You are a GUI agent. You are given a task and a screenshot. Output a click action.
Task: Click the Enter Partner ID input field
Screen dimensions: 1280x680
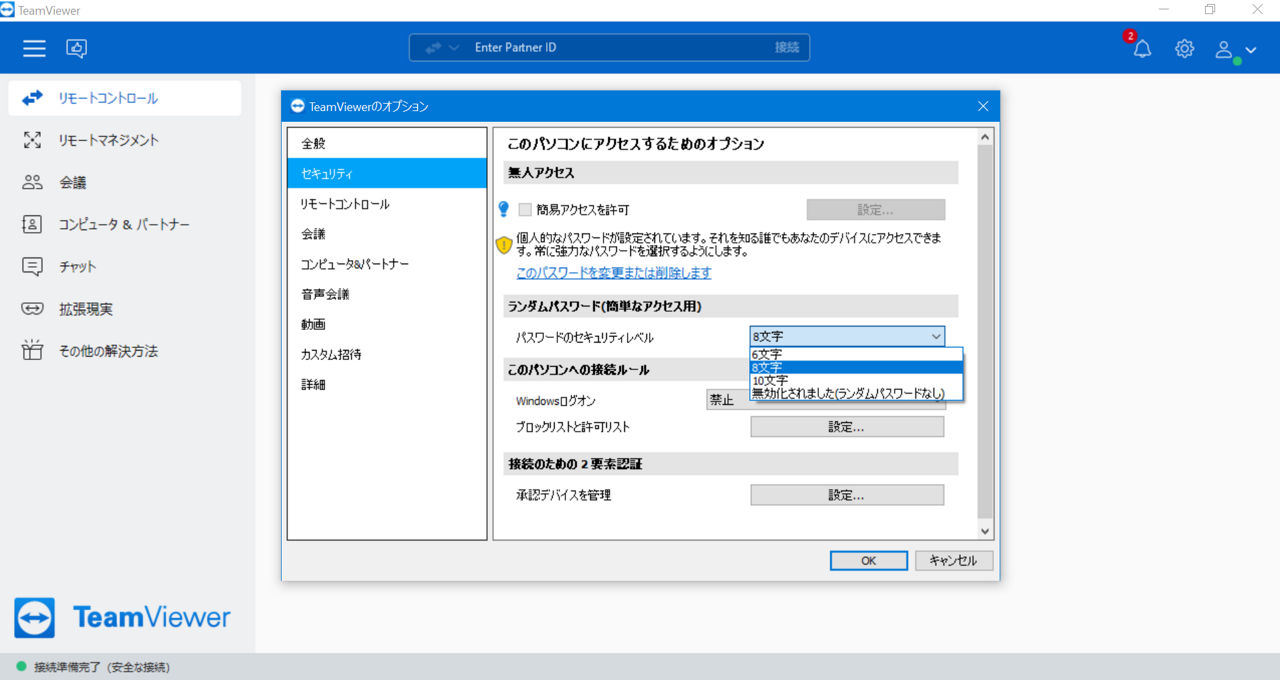pos(609,48)
